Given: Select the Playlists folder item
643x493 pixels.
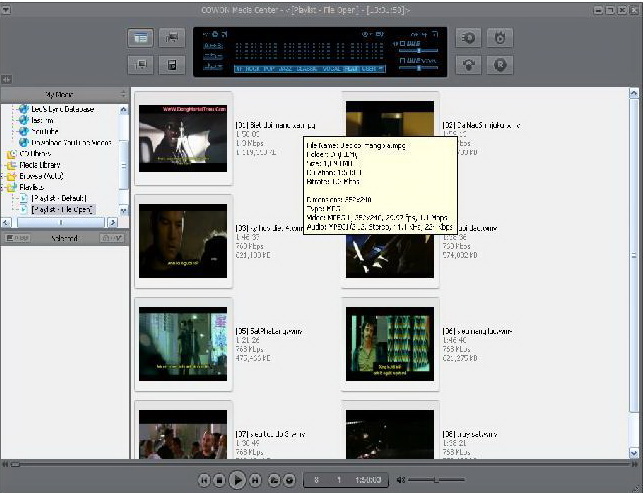Looking at the screenshot, I should click(31, 187).
